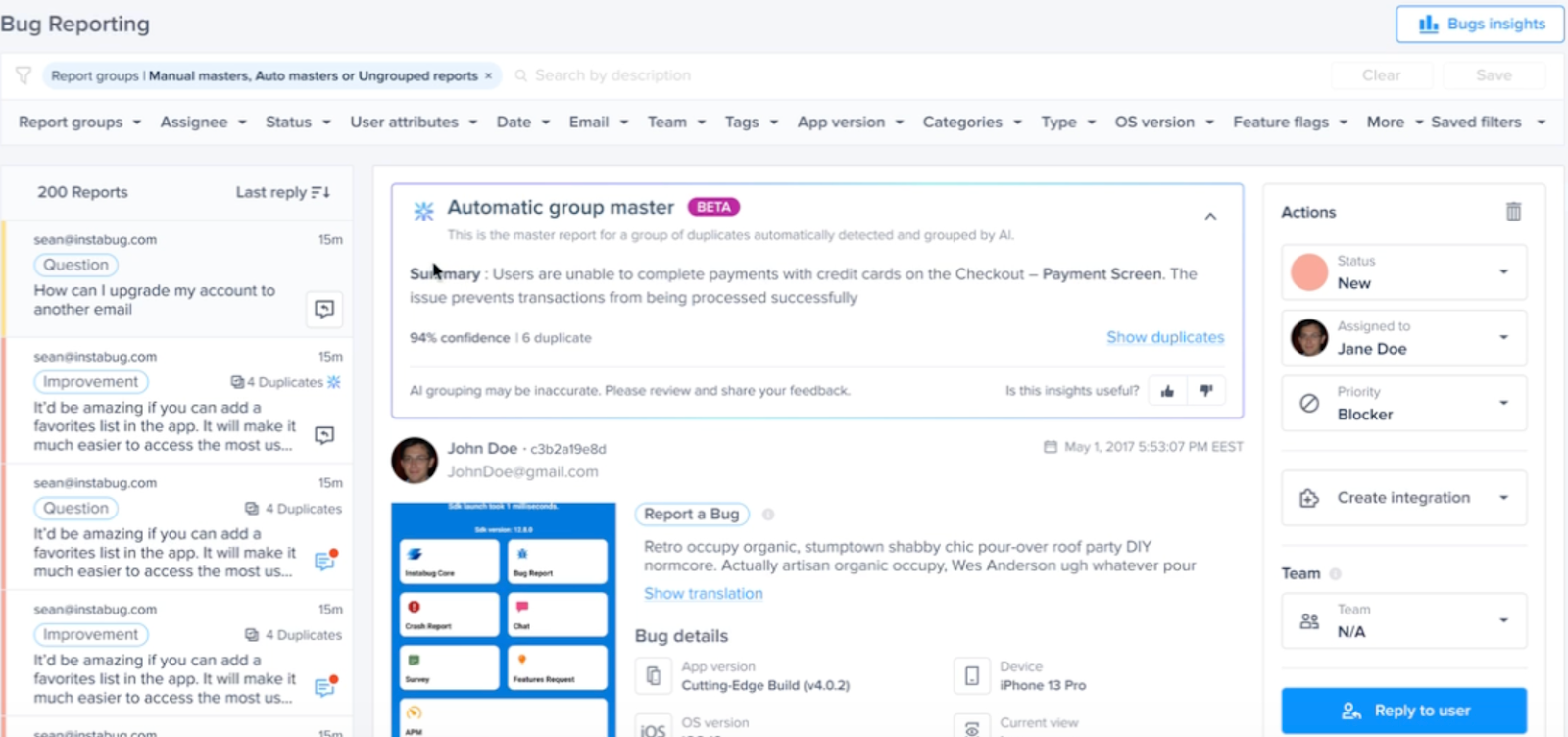
Task: Change assignee from Jane Doe
Action: point(1404,338)
